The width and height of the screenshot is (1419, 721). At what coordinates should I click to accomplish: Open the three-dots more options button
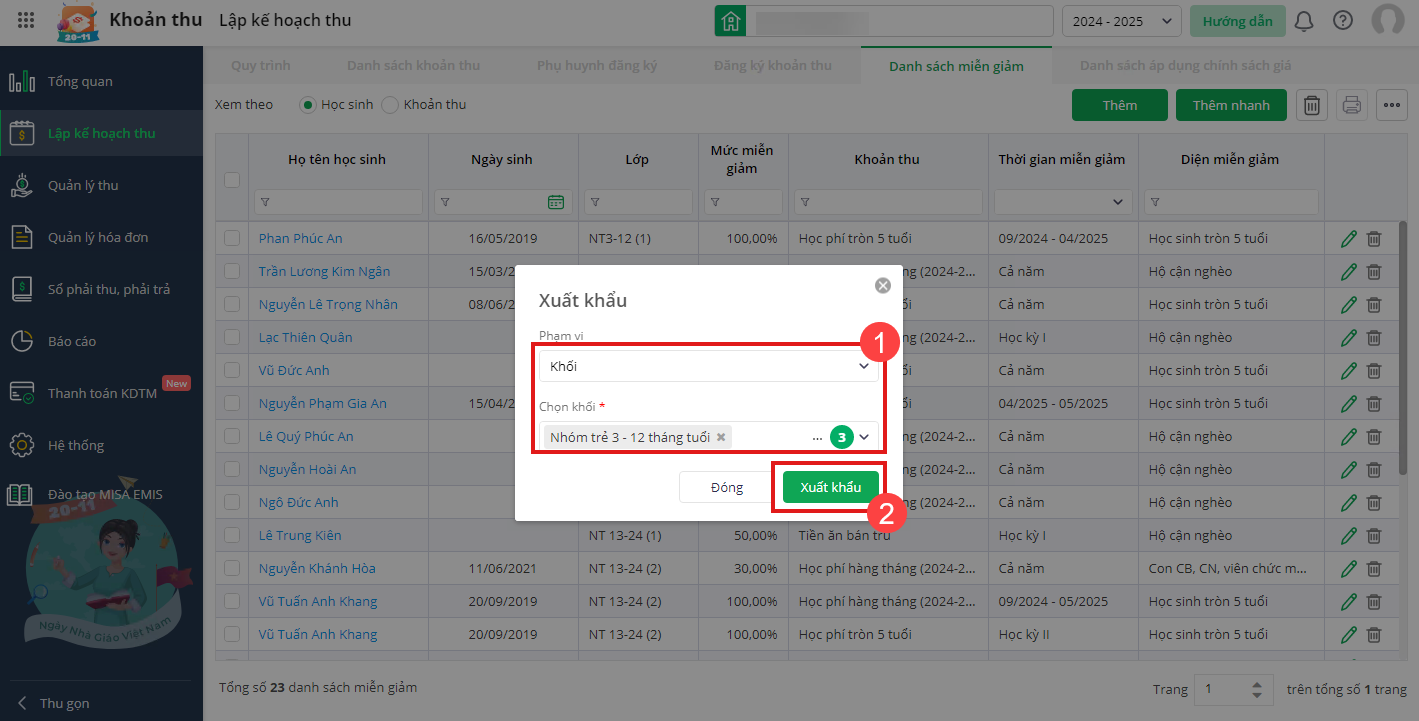click(1391, 105)
